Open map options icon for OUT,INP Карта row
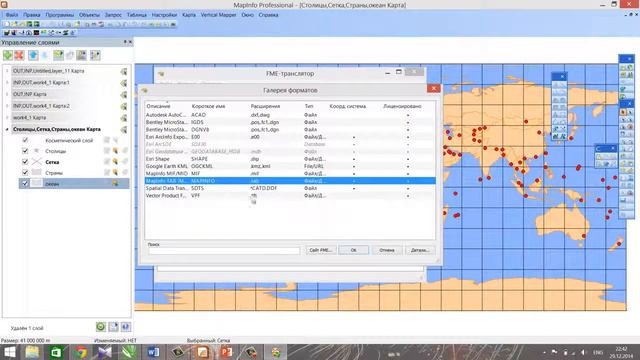The height and width of the screenshot is (360, 640). click(123, 95)
